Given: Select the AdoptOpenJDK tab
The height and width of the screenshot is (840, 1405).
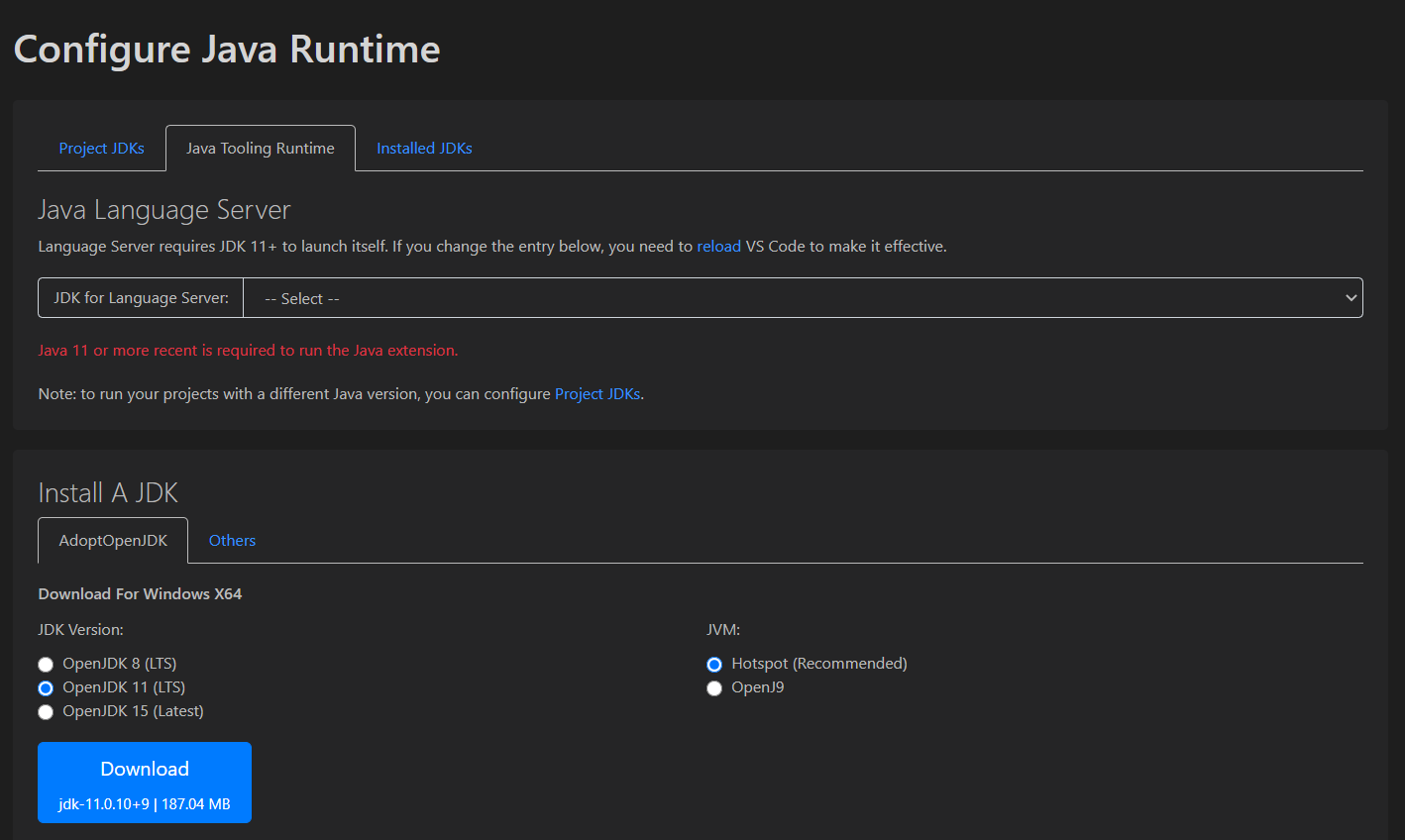Looking at the screenshot, I should (113, 541).
